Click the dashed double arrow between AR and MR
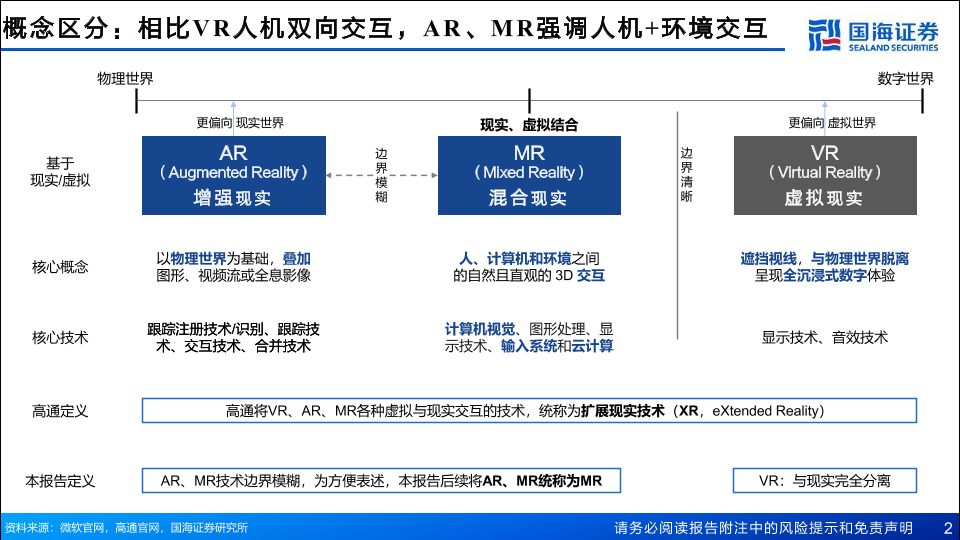Viewport: 960px width, 540px height. pos(382,176)
